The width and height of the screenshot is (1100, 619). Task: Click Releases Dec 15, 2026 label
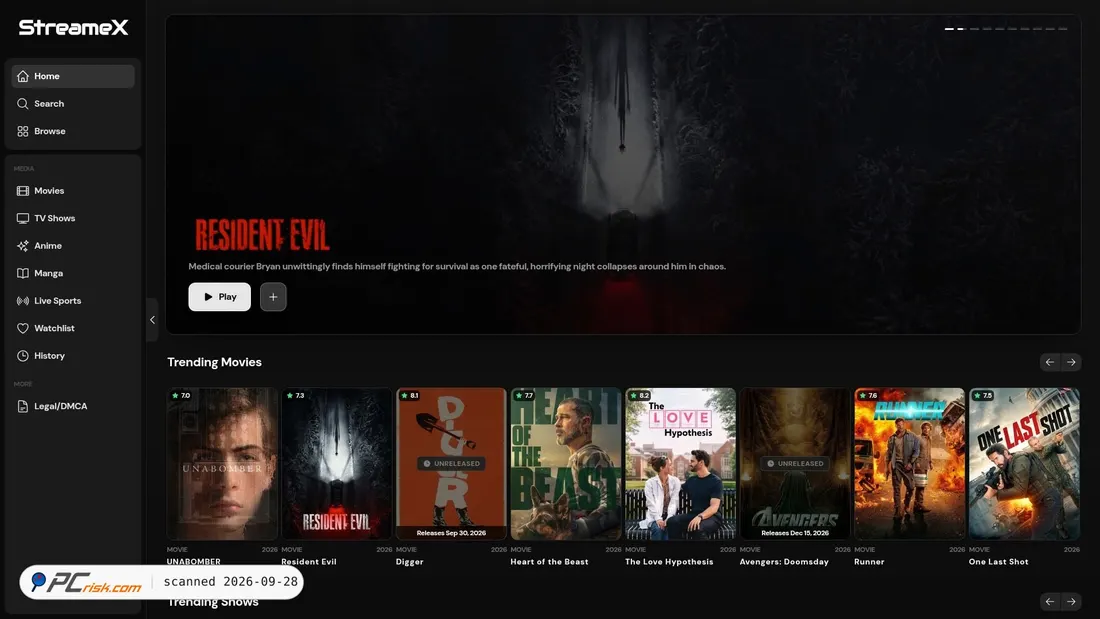pos(795,533)
